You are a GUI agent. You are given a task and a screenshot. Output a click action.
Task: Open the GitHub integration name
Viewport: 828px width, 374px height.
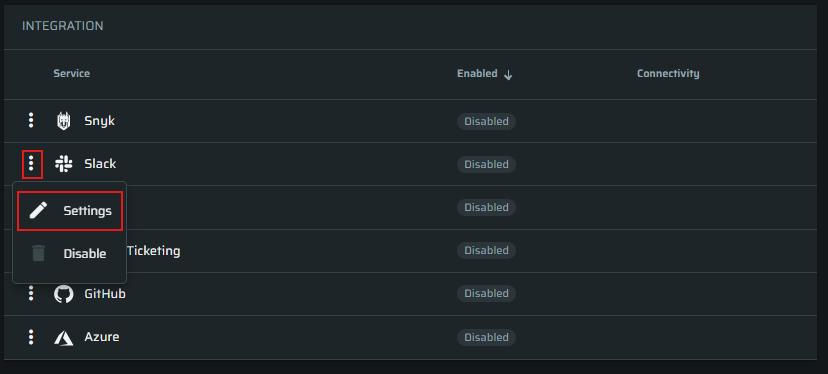(105, 294)
